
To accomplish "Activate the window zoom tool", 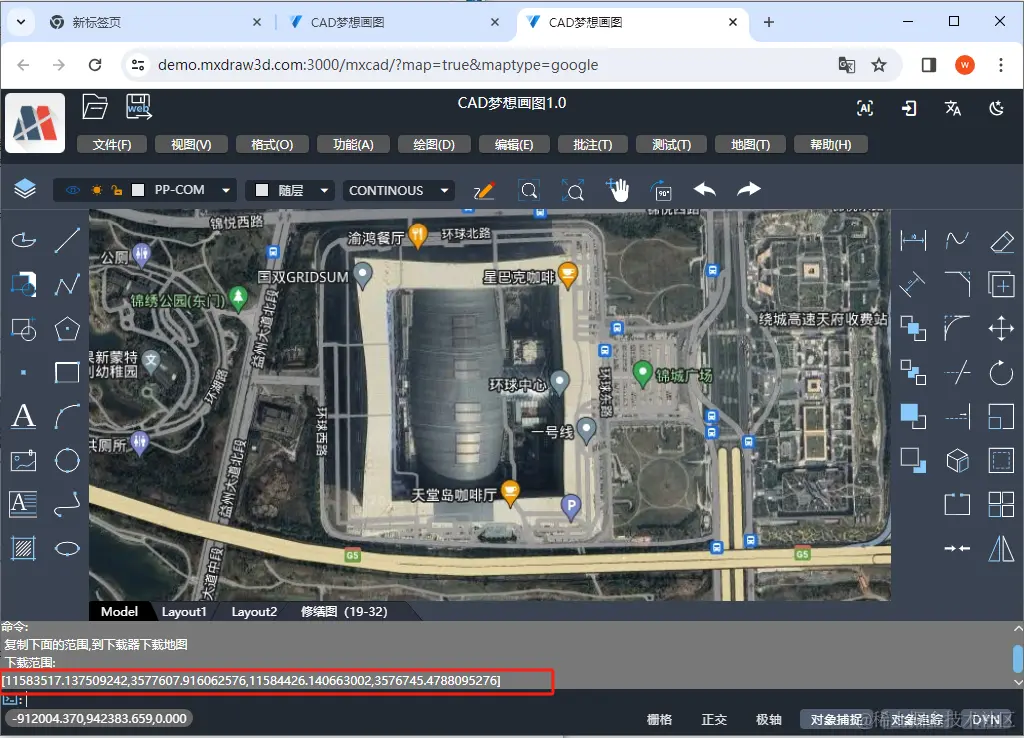I will pyautogui.click(x=528, y=190).
